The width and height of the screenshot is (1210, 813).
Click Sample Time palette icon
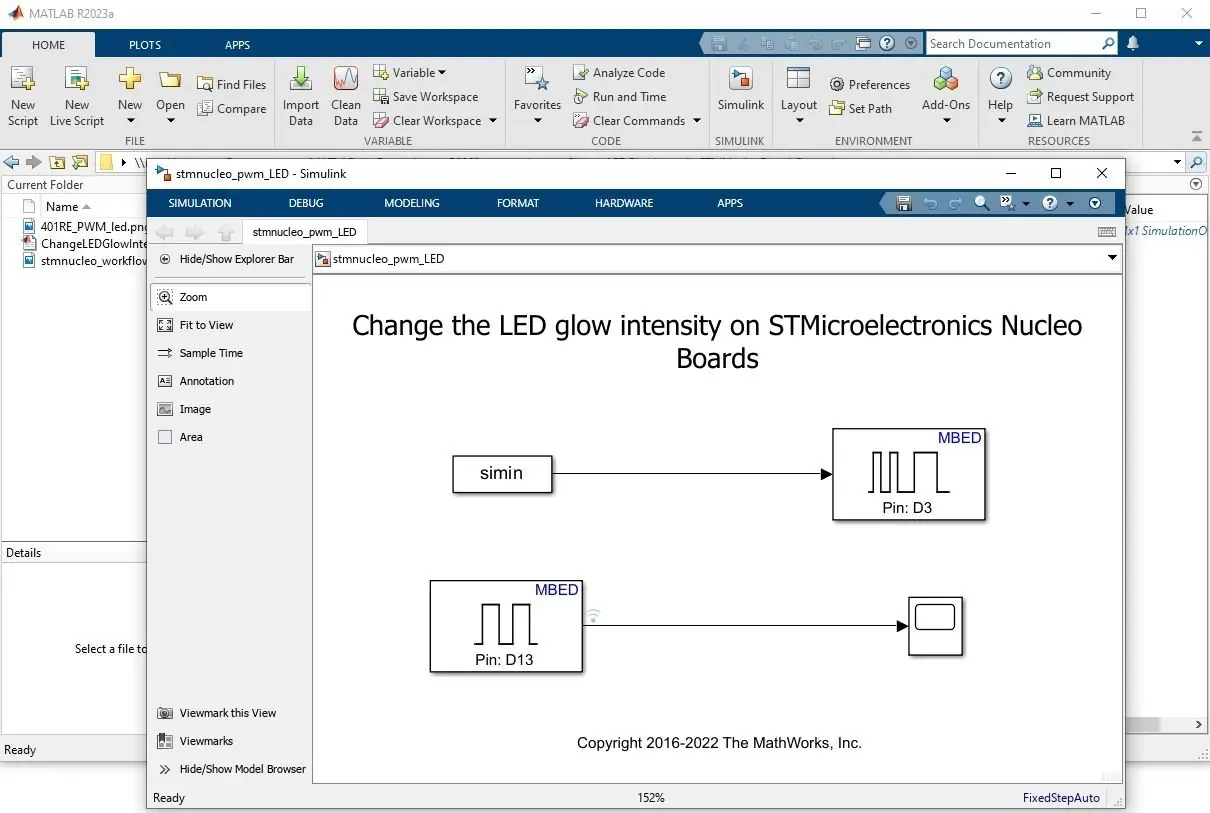(165, 353)
